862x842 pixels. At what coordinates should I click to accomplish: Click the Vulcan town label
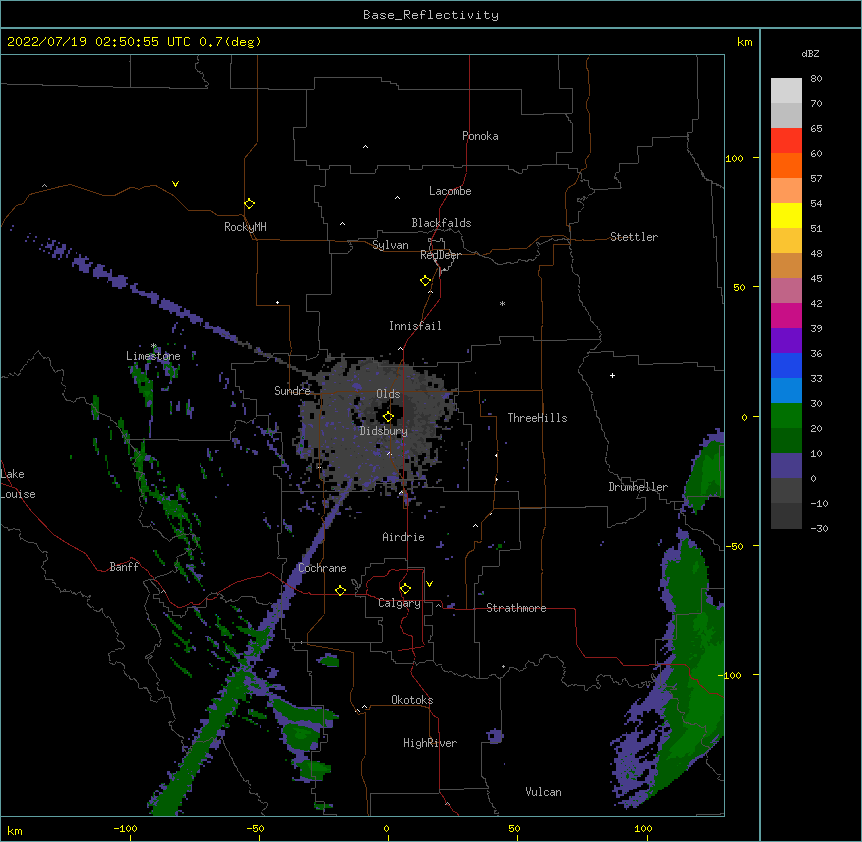543,792
